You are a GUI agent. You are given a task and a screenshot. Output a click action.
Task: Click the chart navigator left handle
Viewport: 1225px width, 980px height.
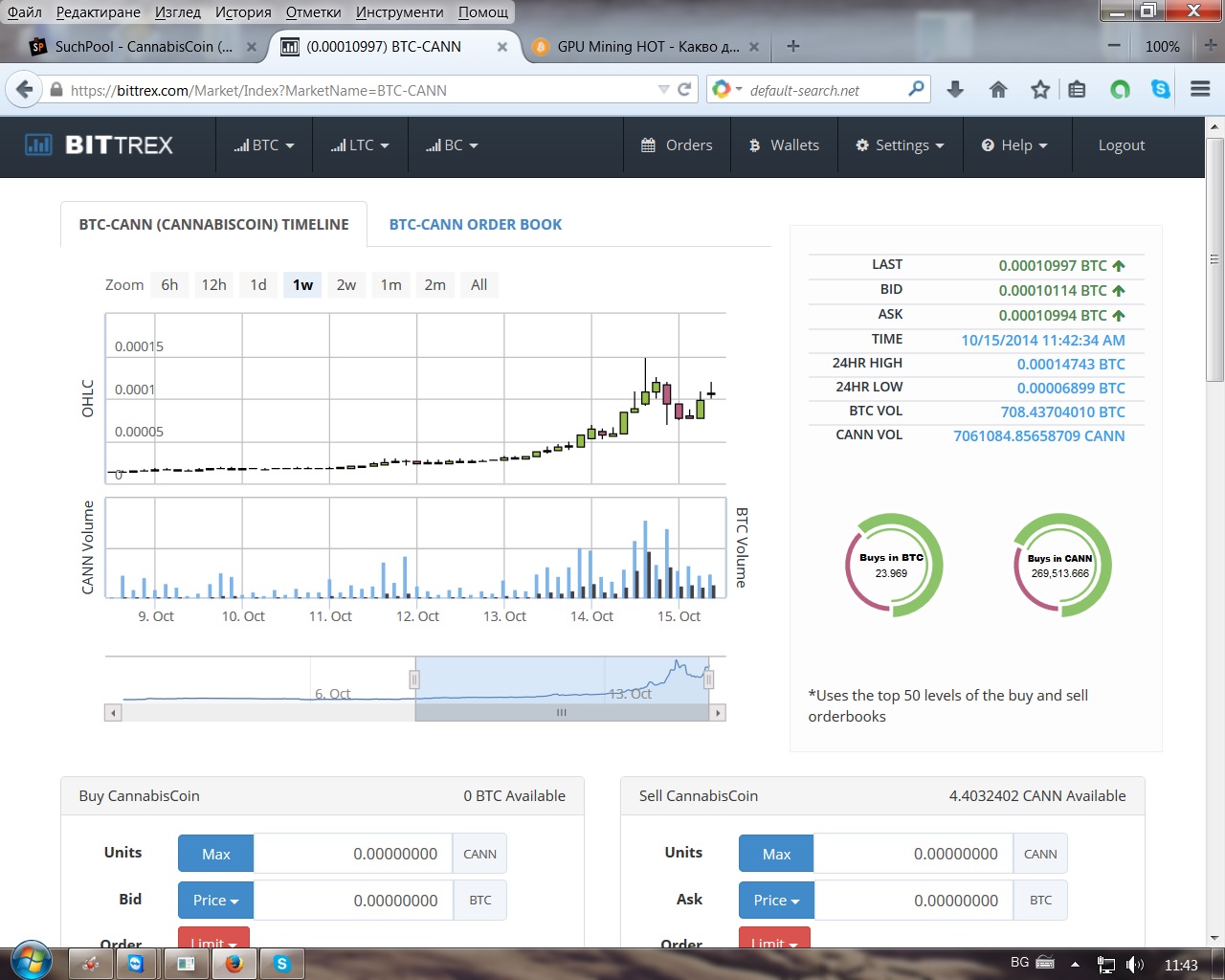[x=414, y=679]
